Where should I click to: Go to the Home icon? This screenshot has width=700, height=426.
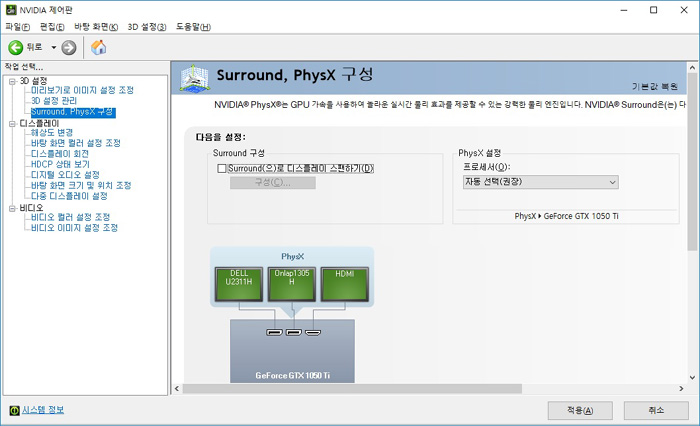(x=99, y=47)
